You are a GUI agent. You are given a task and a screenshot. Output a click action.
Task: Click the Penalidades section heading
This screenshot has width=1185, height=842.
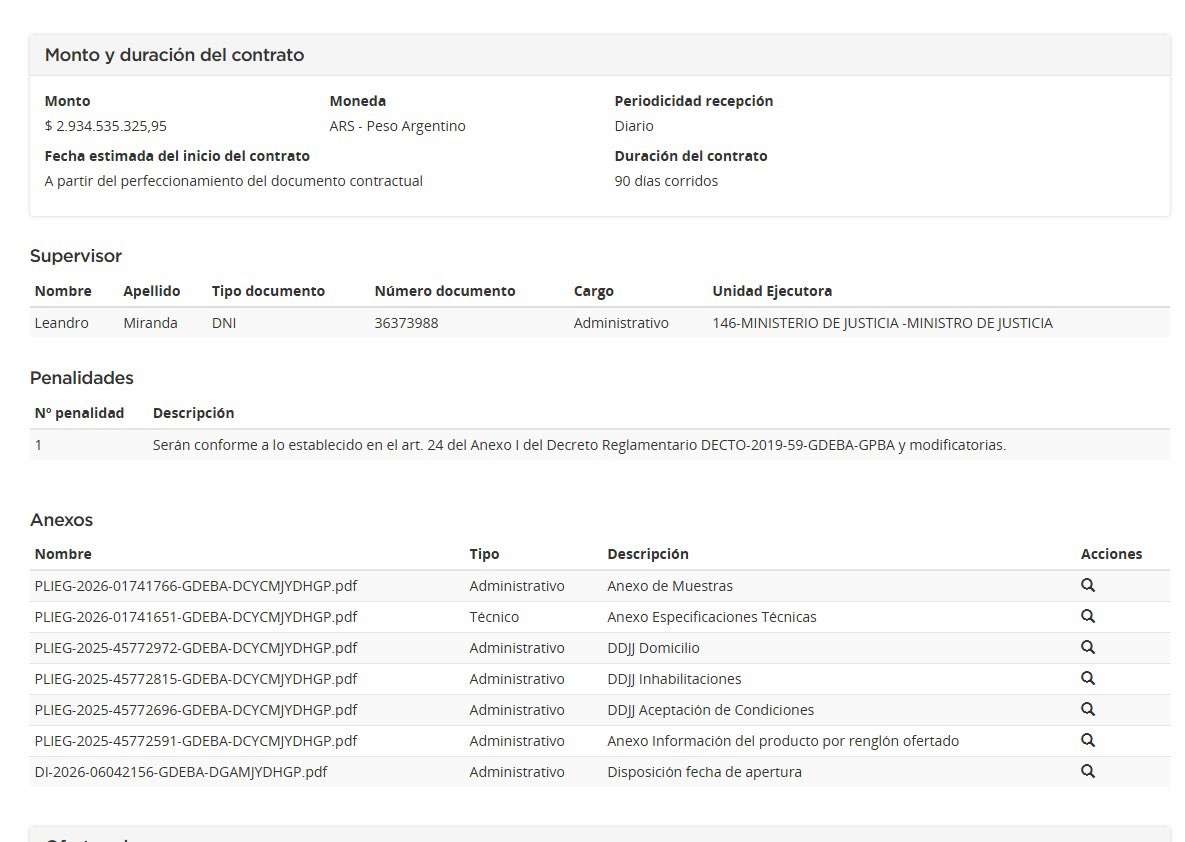point(82,378)
